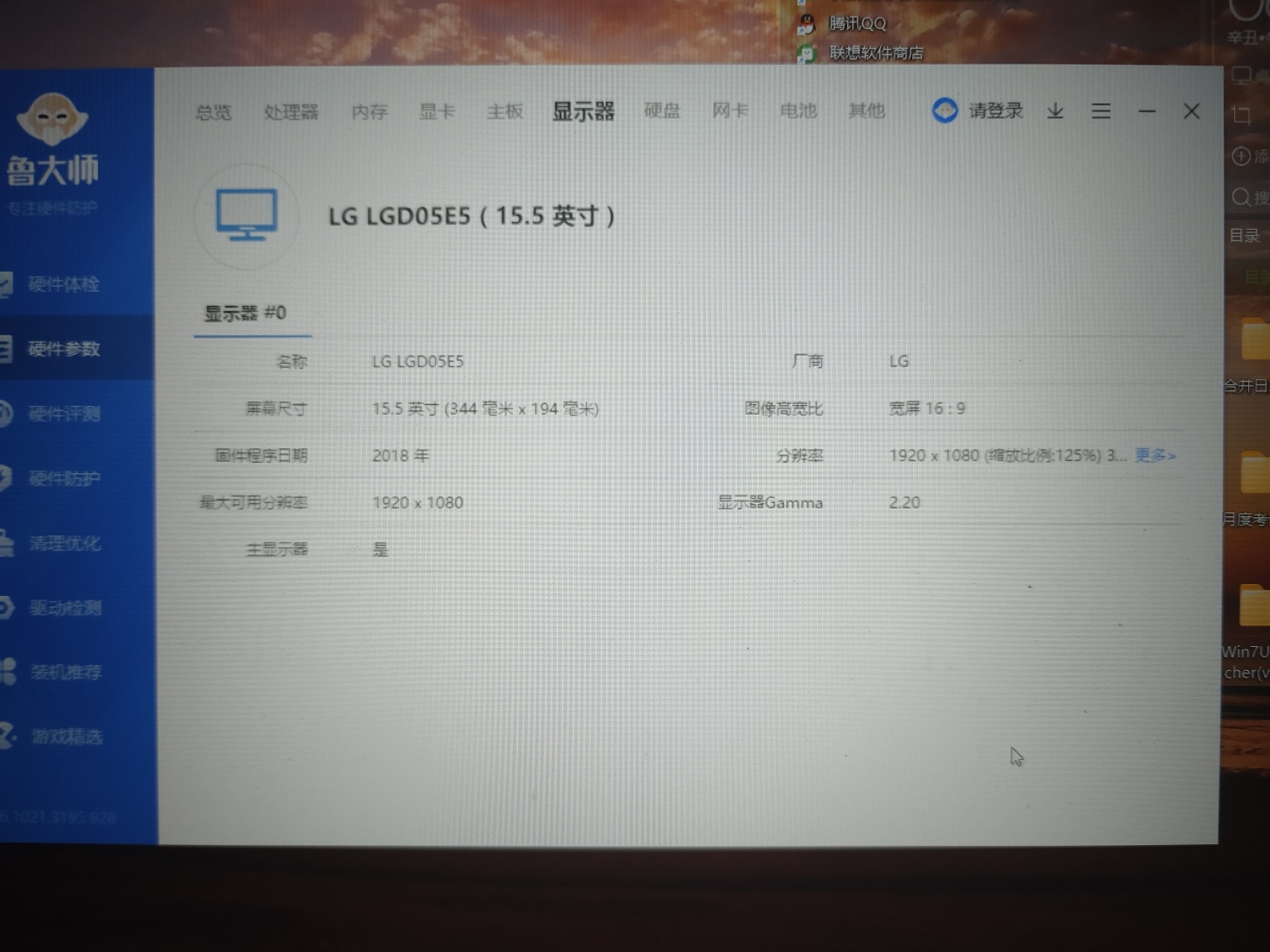Click the name value LG LGD05E5
Viewport: 1270px width, 952px height.
point(417,361)
